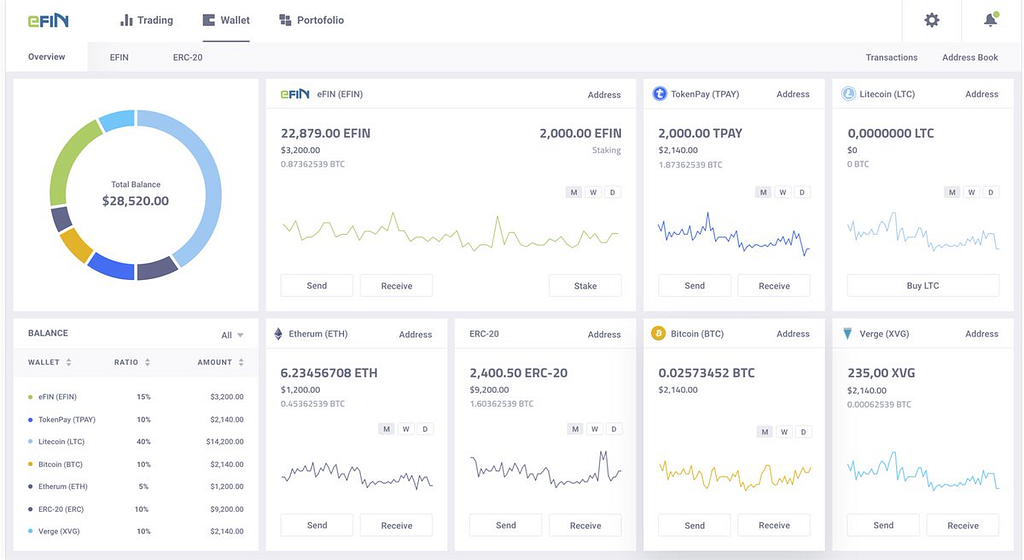Open settings gear icon

932,20
